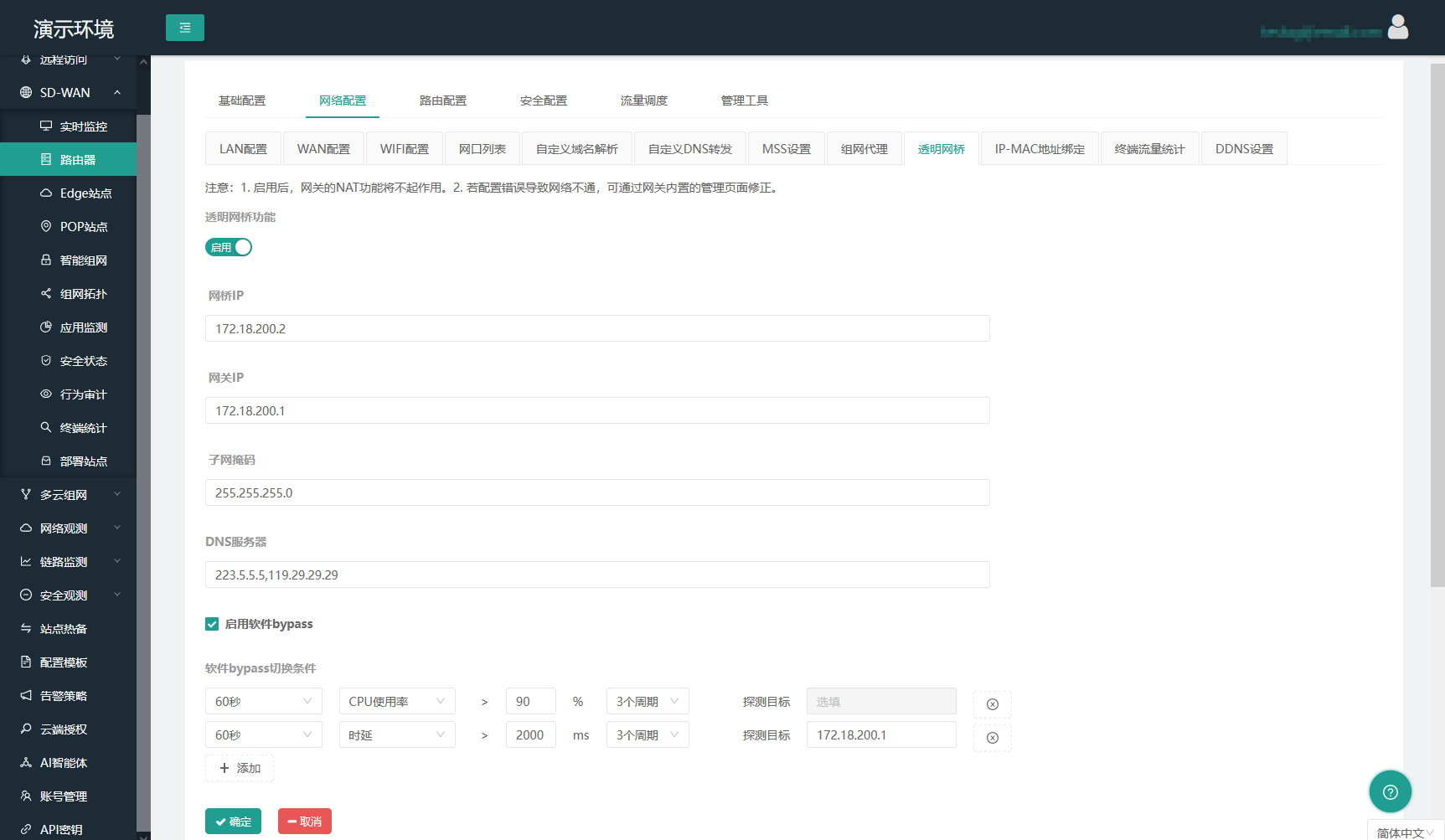The image size is (1445, 840).
Task: Open the IP-MAC地址绑定 sub-tab
Action: pos(1040,148)
